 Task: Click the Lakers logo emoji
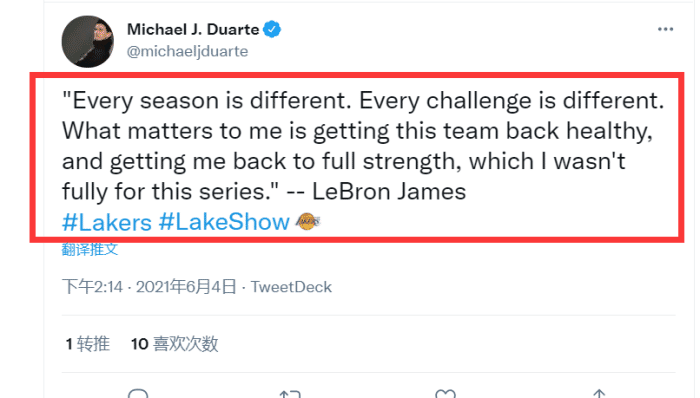click(308, 221)
